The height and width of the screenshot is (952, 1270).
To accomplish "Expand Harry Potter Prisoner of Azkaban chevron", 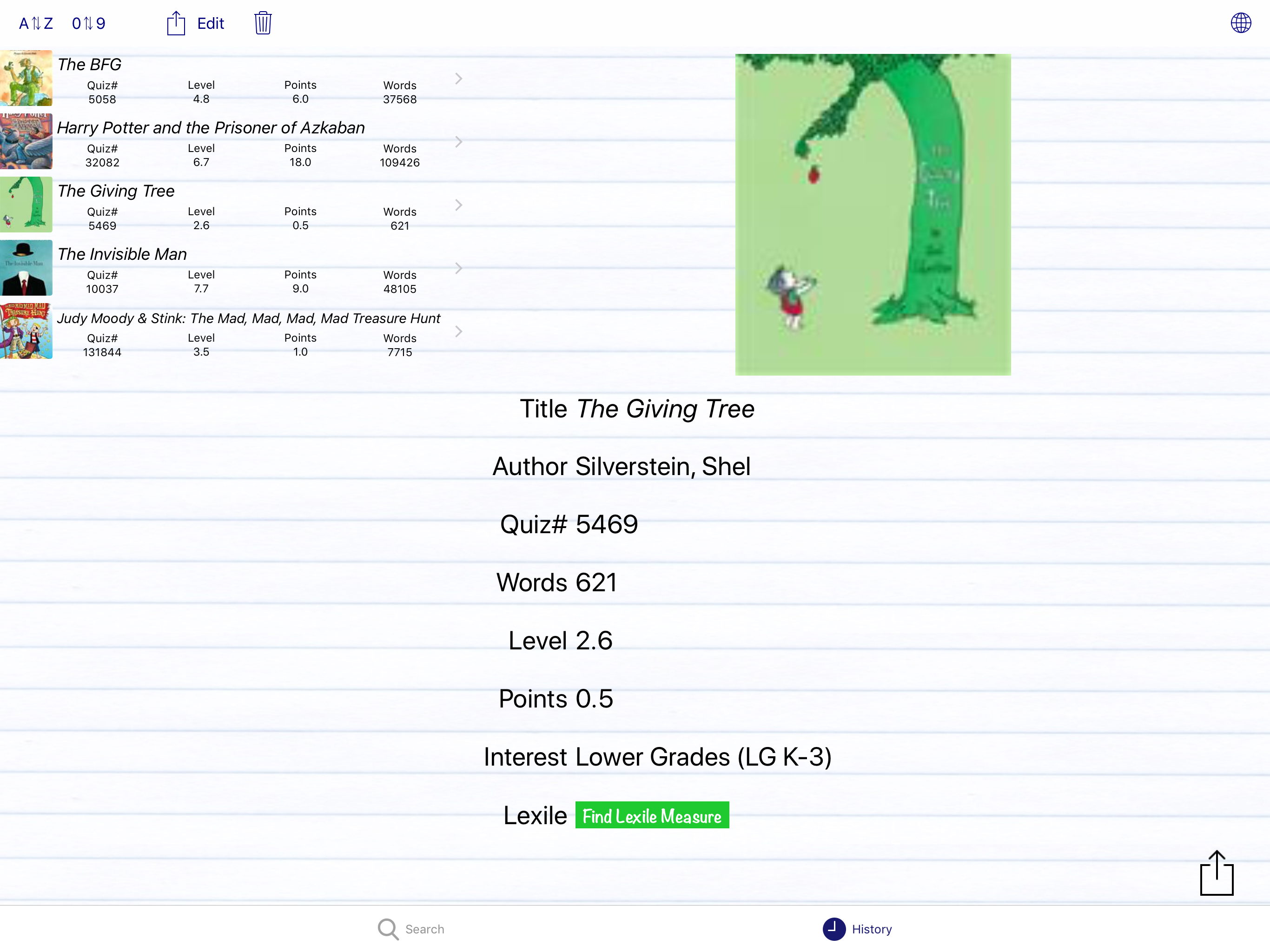I will pyautogui.click(x=458, y=142).
